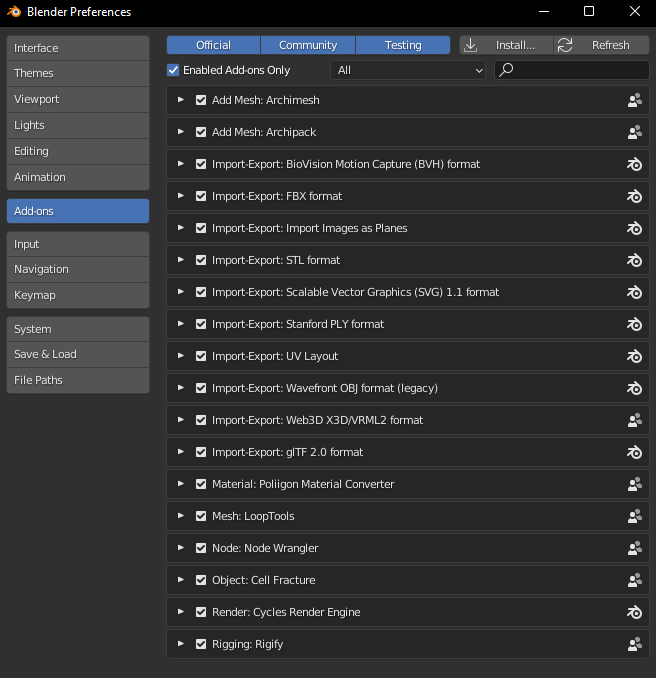Refresh the add-ons list
The height and width of the screenshot is (678, 656).
click(601, 45)
